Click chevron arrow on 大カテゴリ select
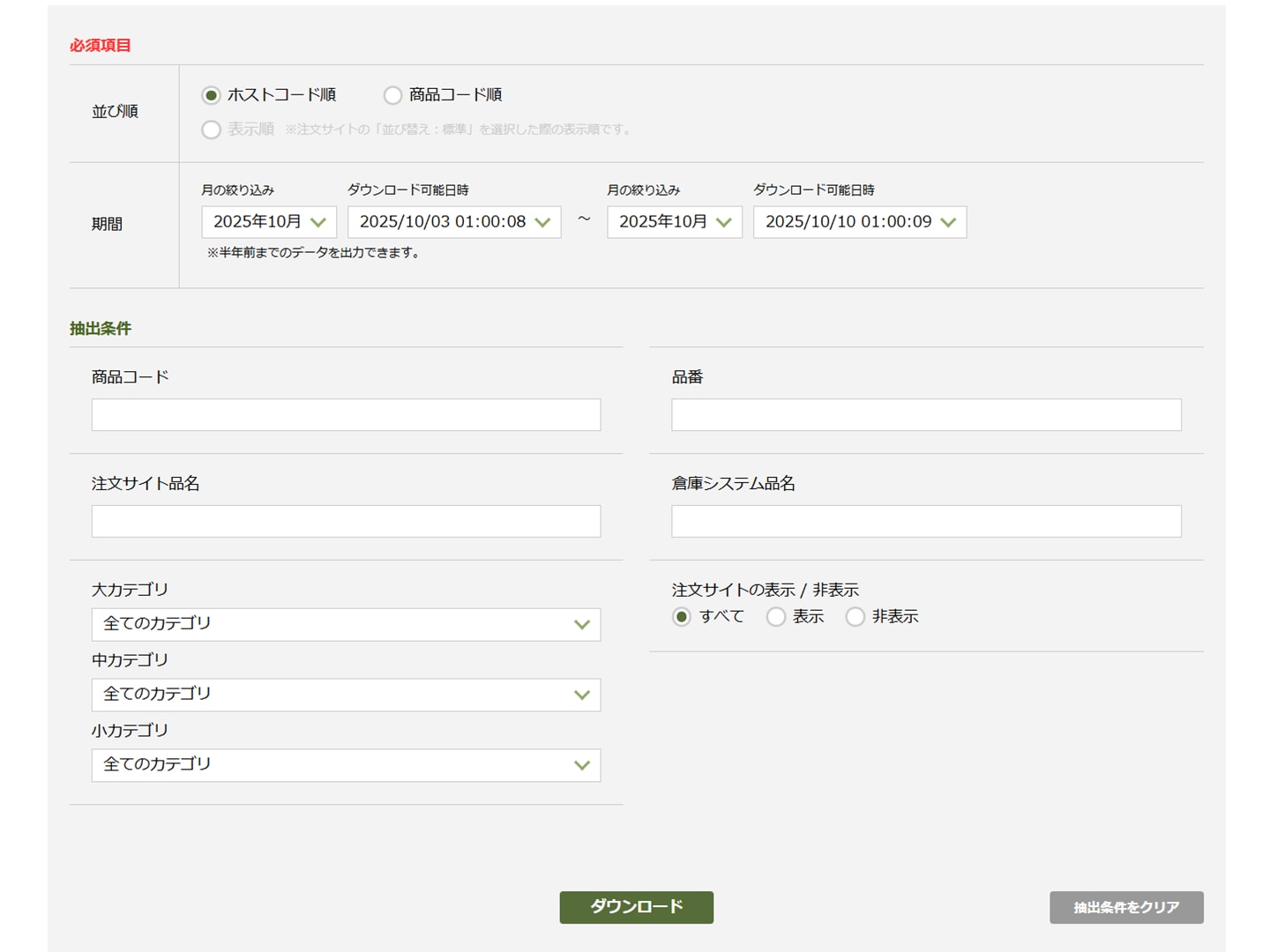The height and width of the screenshot is (952, 1270). pos(581,624)
